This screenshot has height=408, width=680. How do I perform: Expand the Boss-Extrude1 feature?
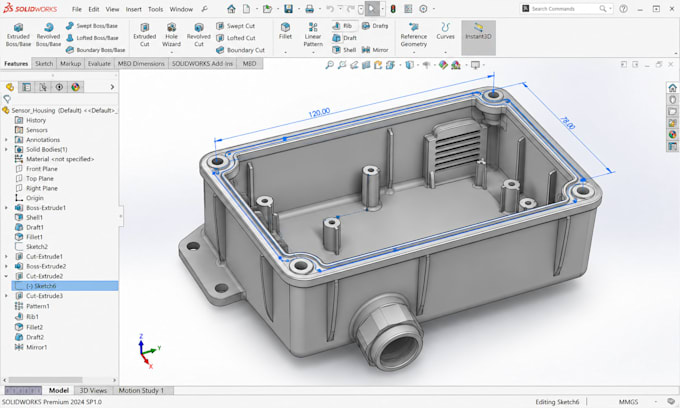(6, 208)
